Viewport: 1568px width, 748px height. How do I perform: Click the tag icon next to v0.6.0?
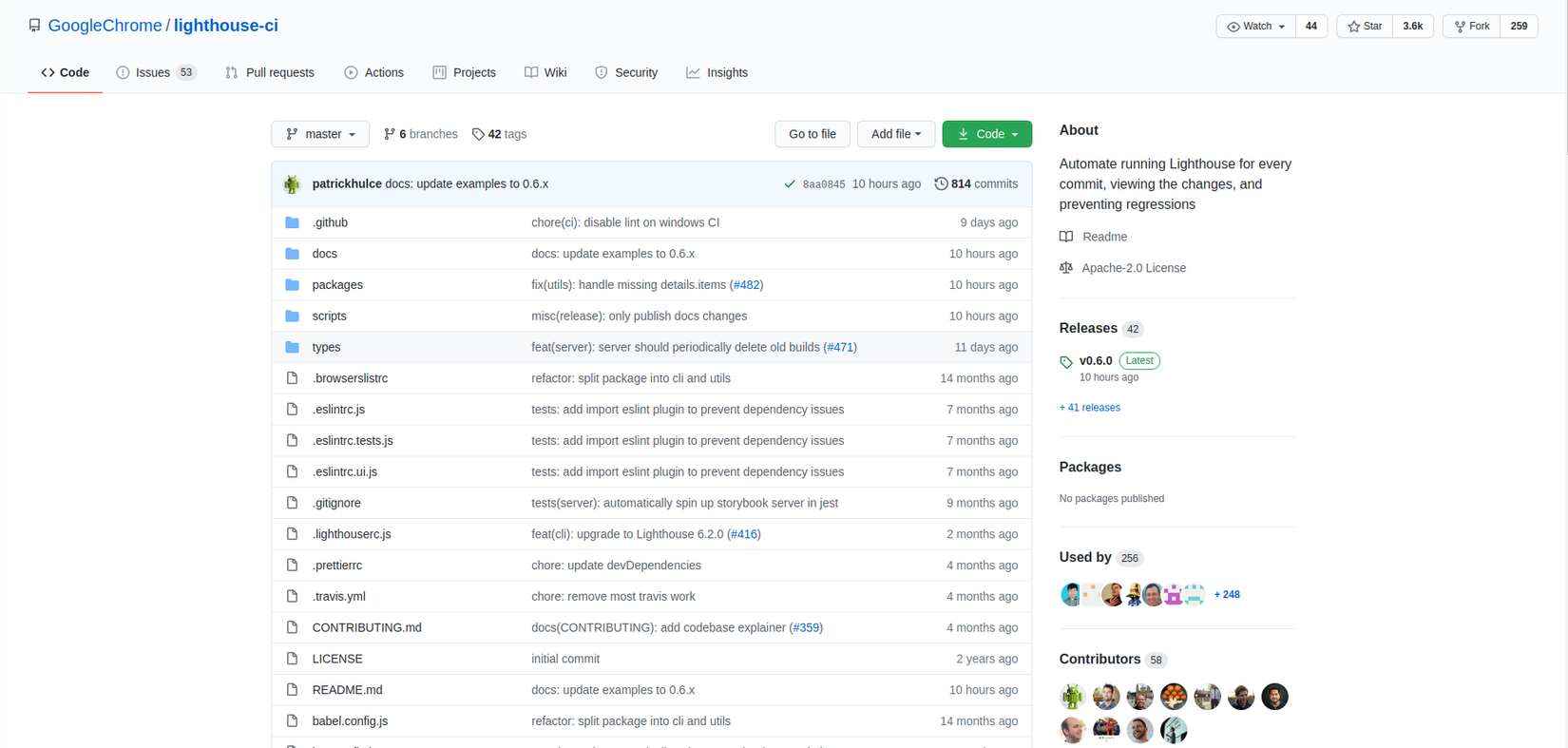click(1066, 362)
